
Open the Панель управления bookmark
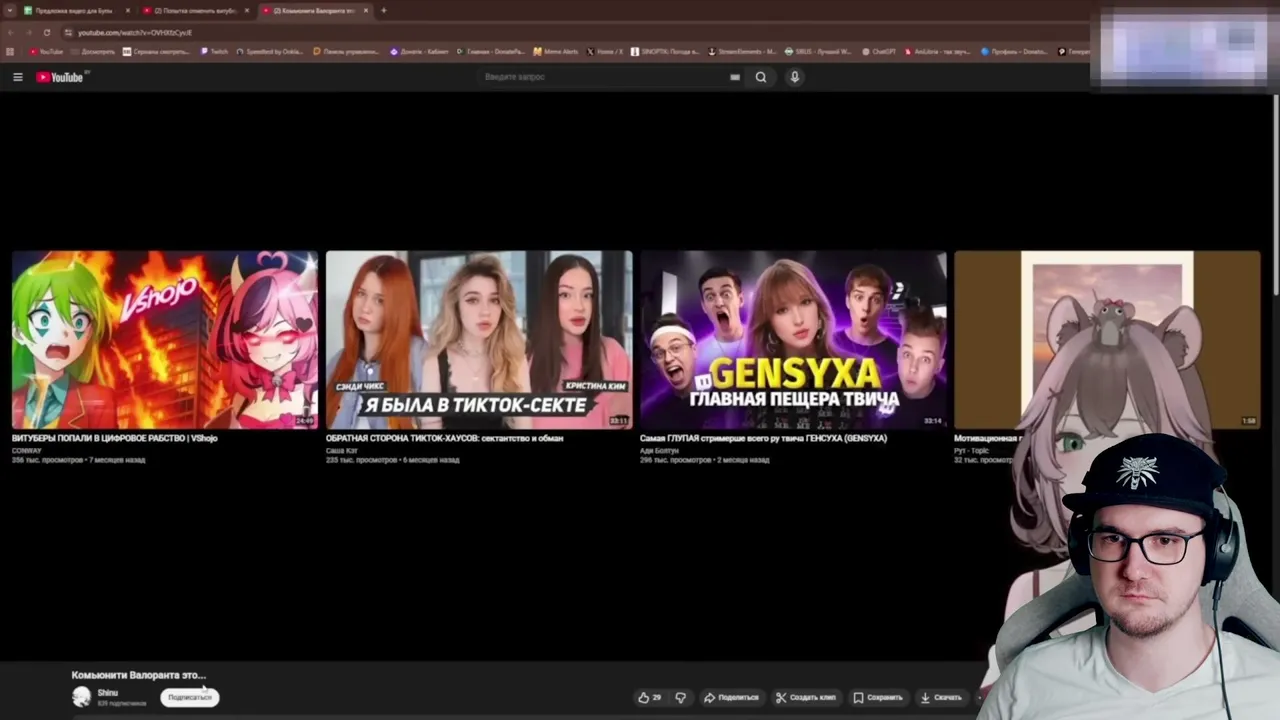coord(346,51)
